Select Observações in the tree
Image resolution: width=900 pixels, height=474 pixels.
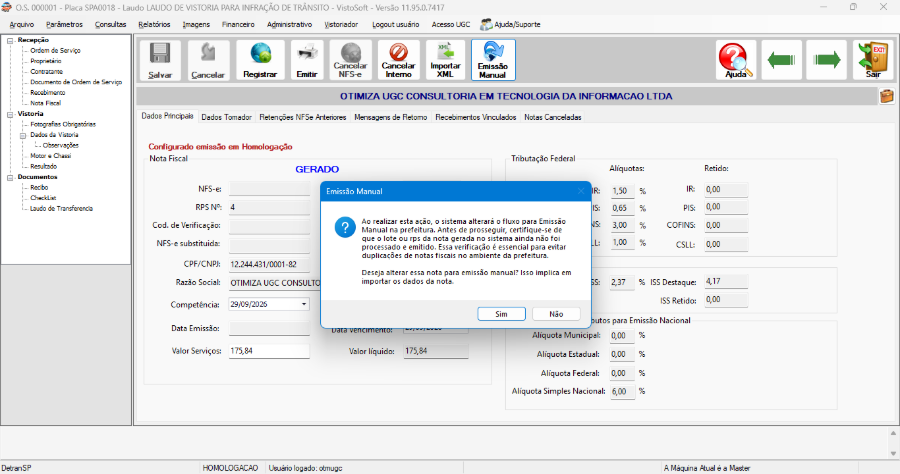(60, 145)
